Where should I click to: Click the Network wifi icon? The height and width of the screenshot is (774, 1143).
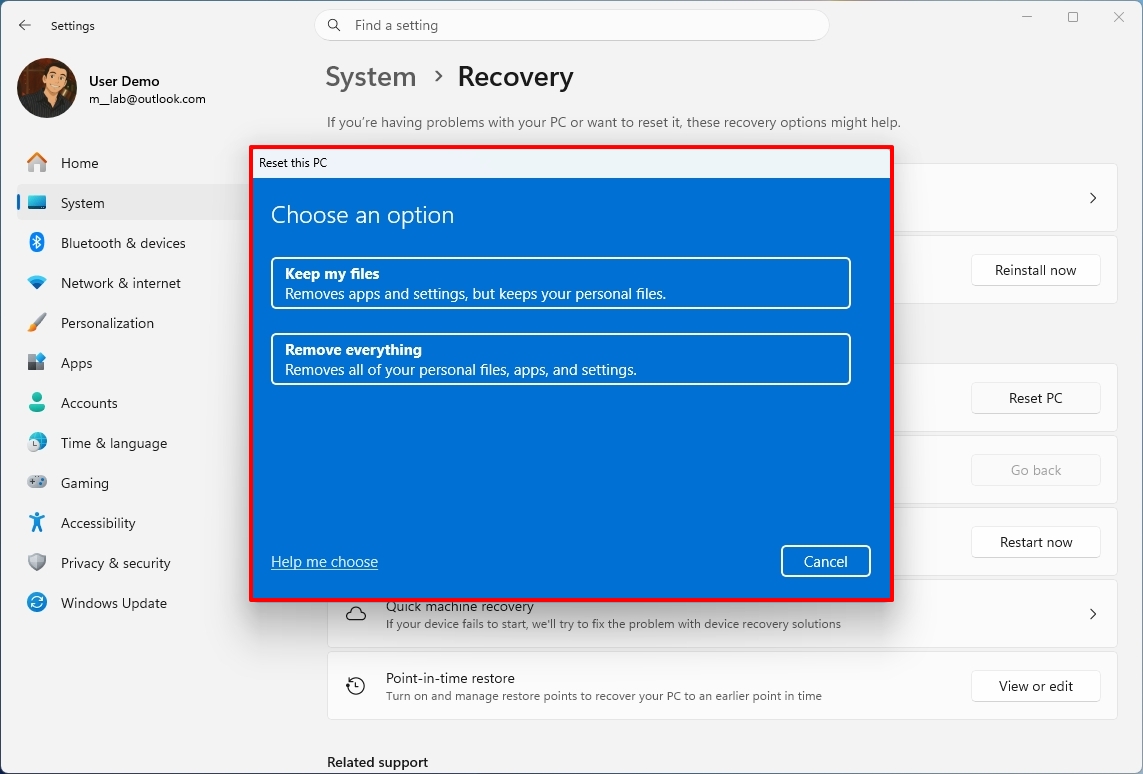click(36, 283)
